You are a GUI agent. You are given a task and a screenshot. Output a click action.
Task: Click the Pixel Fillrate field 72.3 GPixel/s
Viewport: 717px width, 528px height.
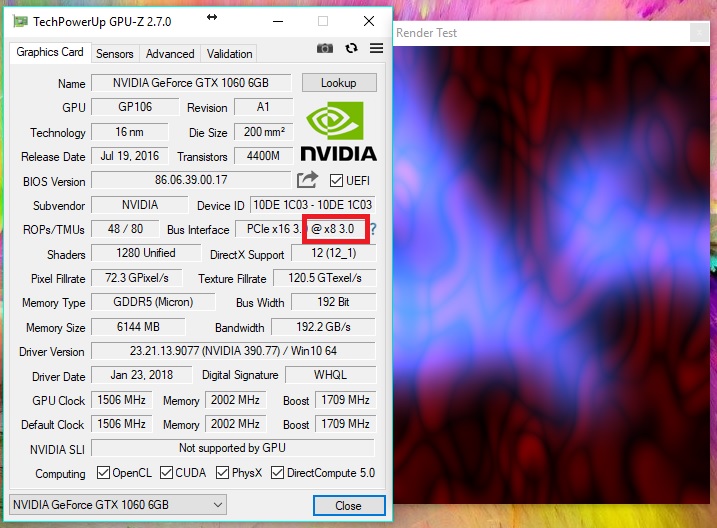137,277
